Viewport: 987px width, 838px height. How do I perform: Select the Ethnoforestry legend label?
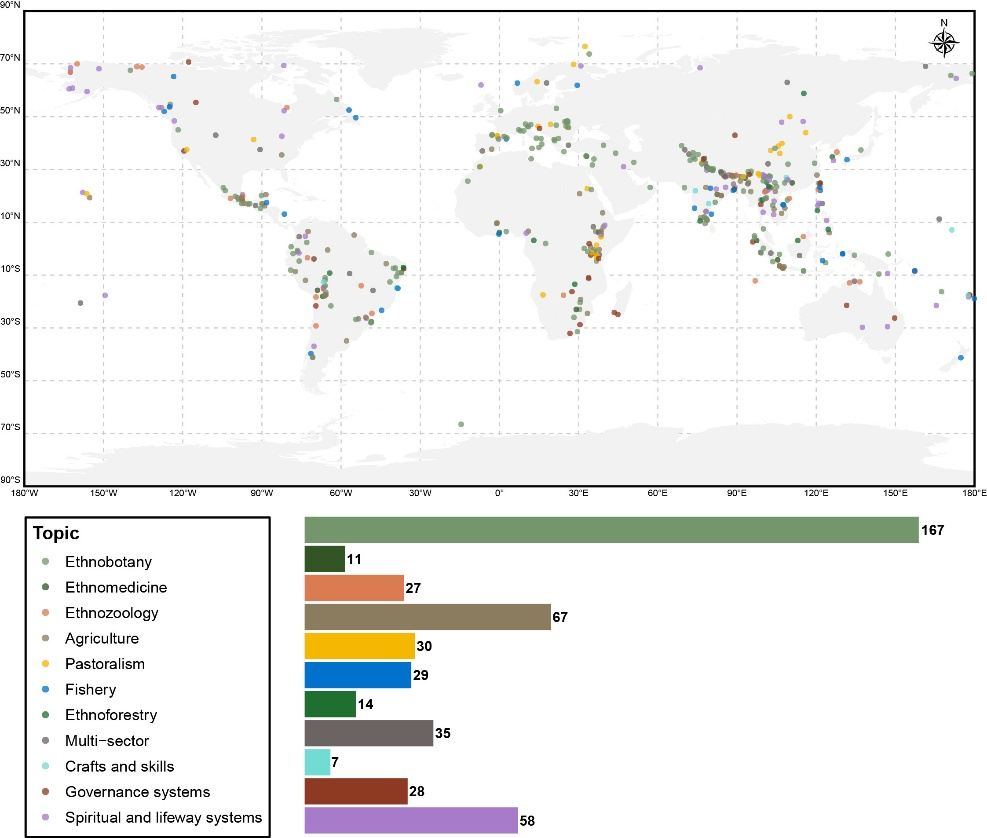(x=109, y=715)
